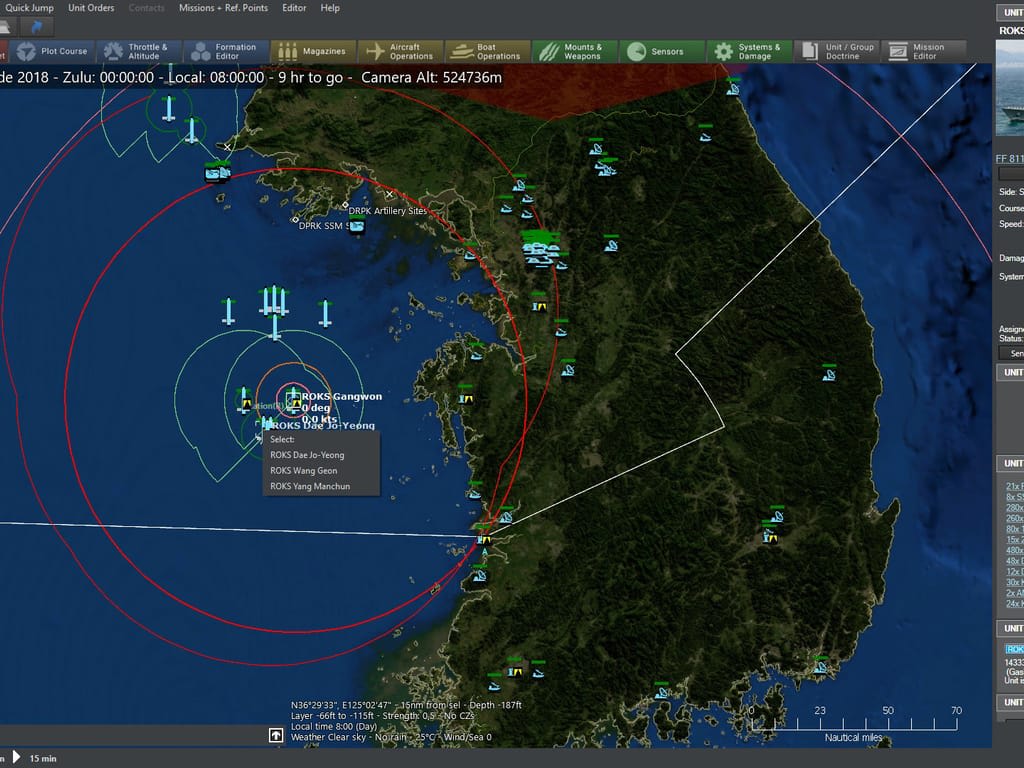The image size is (1024, 768).
Task: Open the FF 811 database link
Action: tap(1010, 159)
